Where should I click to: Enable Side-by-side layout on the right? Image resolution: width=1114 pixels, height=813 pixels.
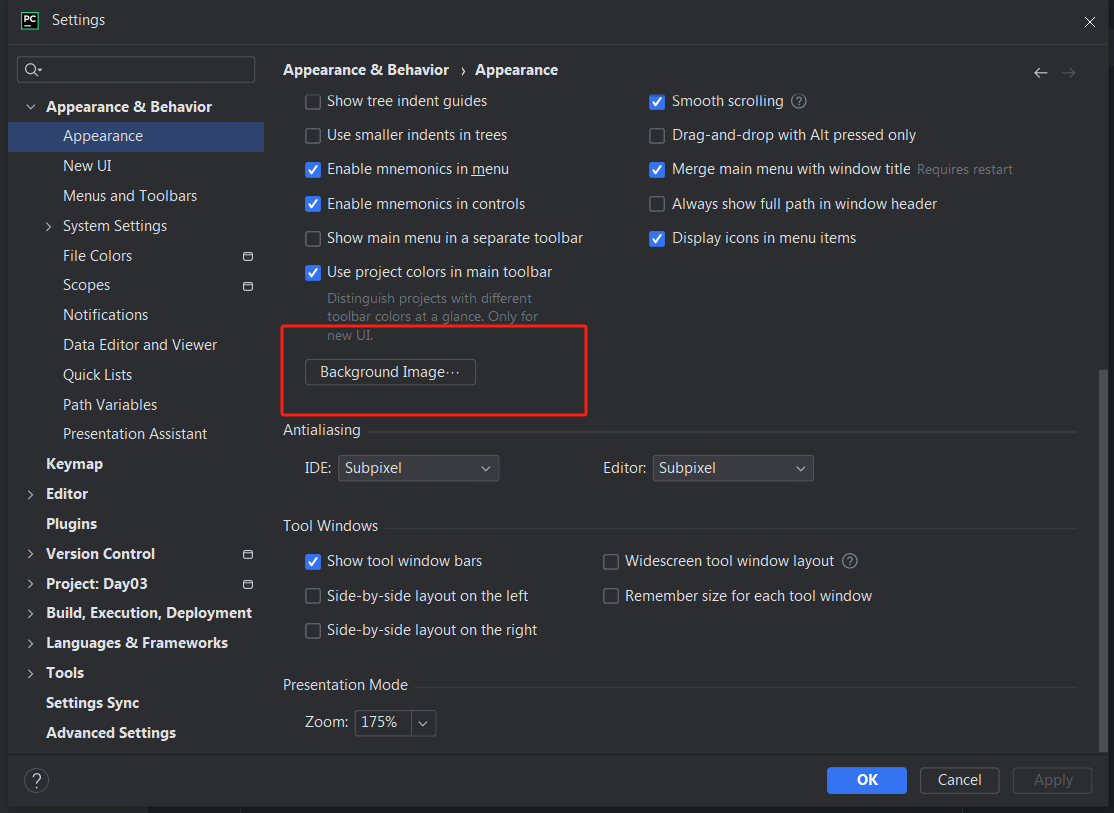click(313, 630)
